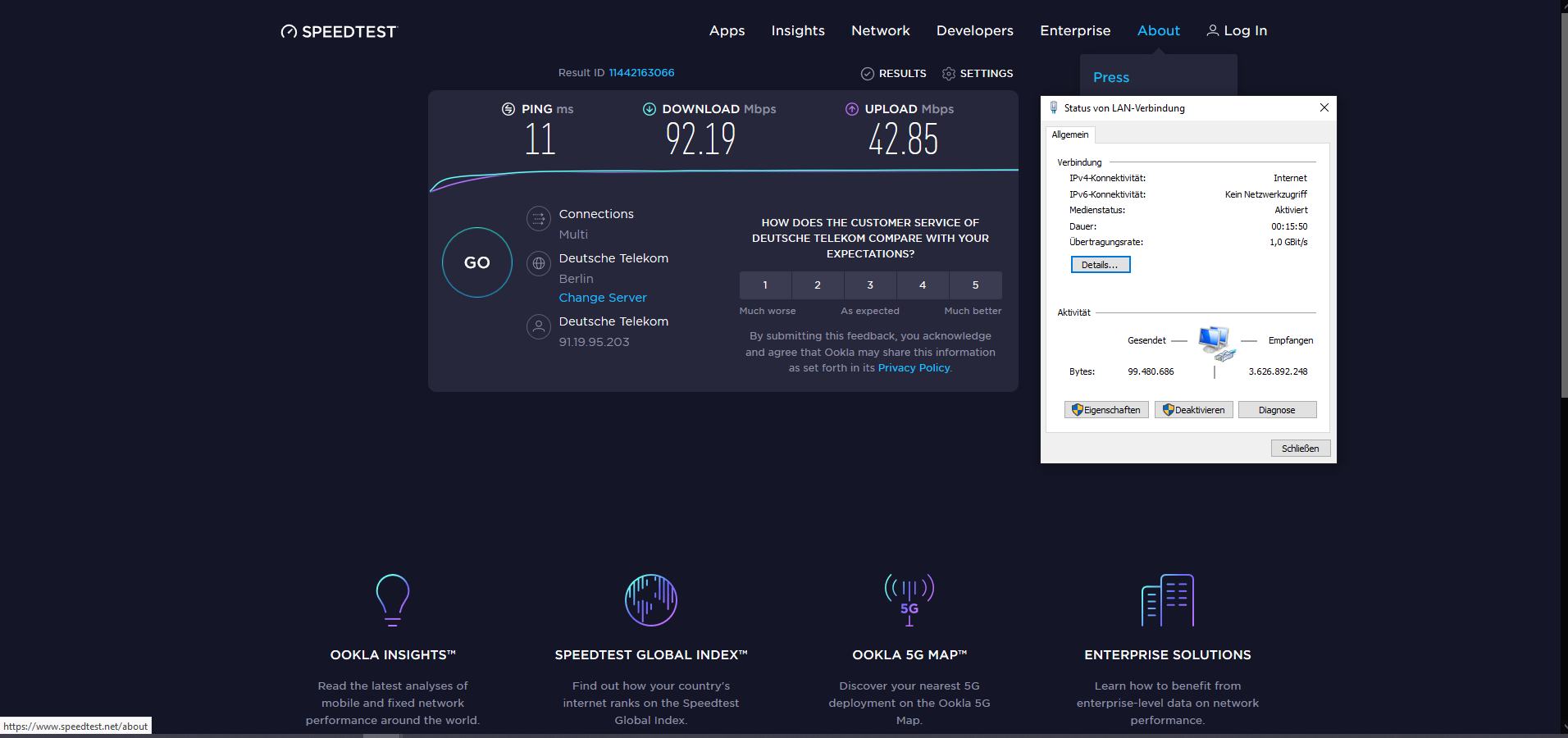Click the upload speed value 42.85
Viewport: 1568px width, 738px height.
click(903, 139)
